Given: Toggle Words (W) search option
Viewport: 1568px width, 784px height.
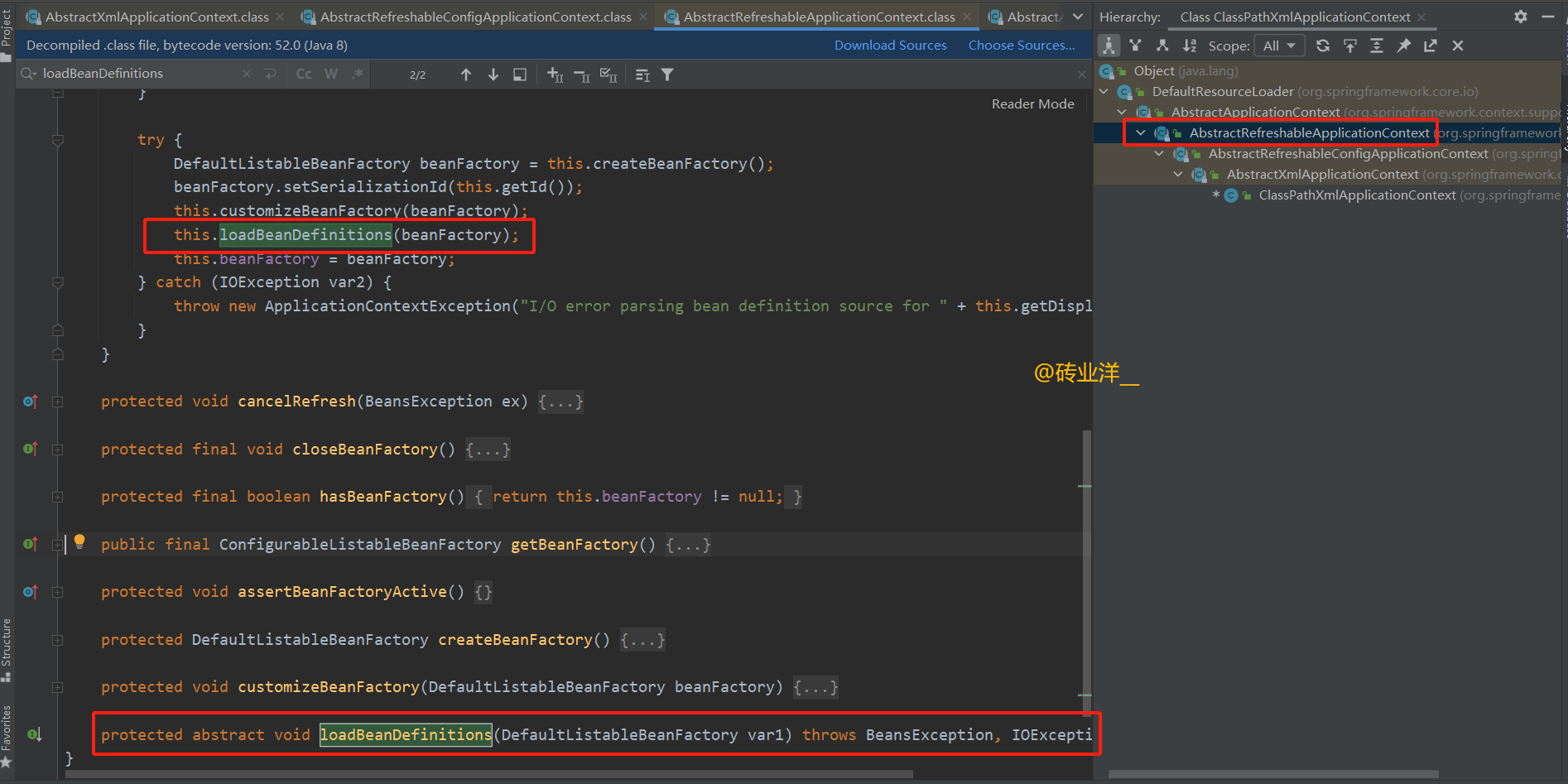Looking at the screenshot, I should (x=331, y=74).
